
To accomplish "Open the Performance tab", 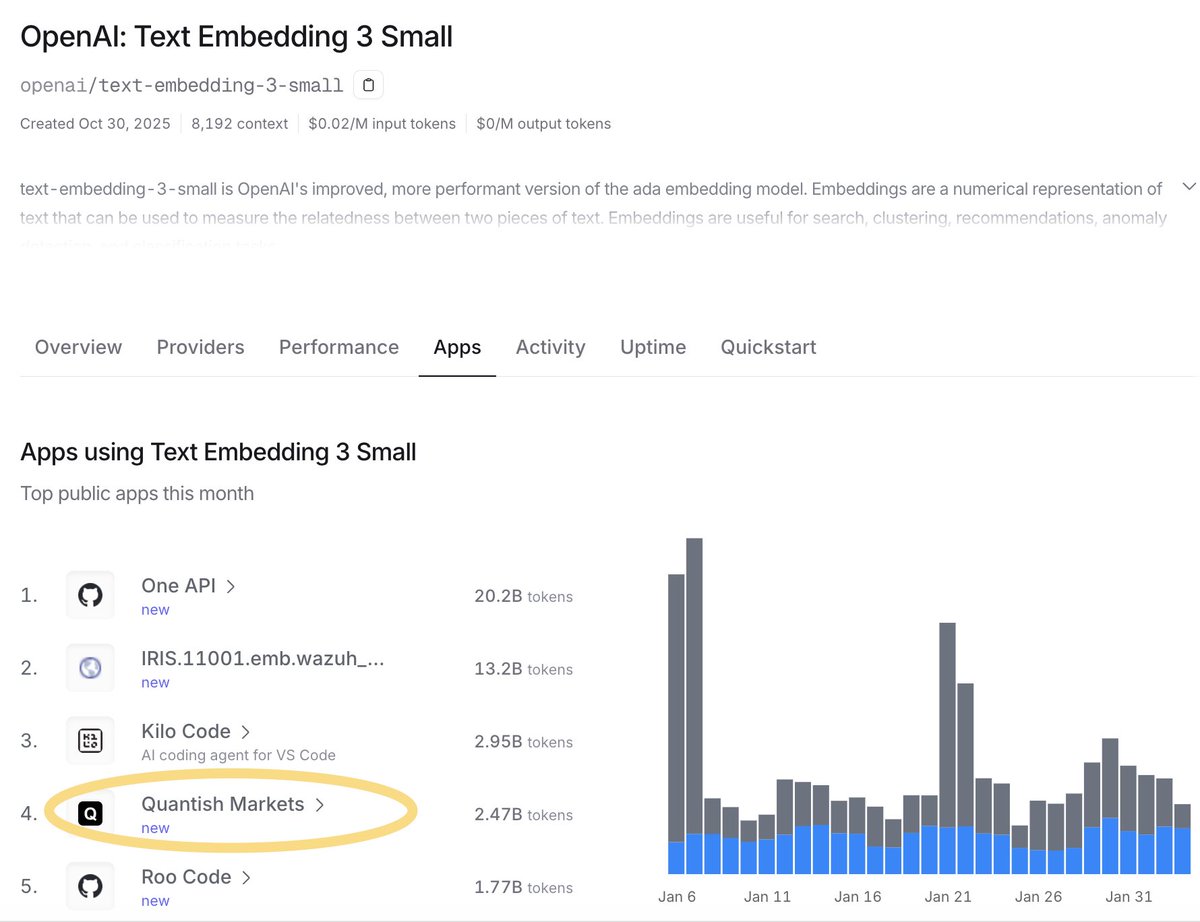I will coord(339,347).
